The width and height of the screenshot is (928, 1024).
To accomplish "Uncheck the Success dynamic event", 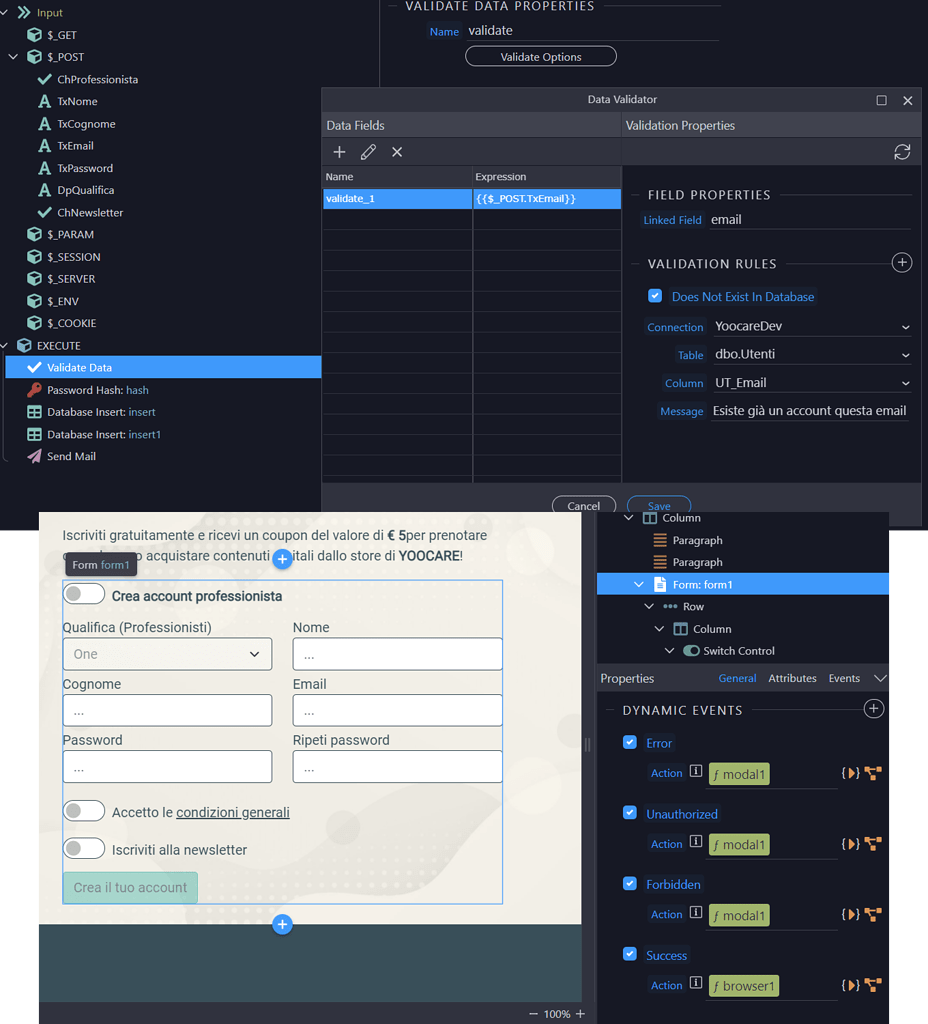I will click(x=630, y=954).
